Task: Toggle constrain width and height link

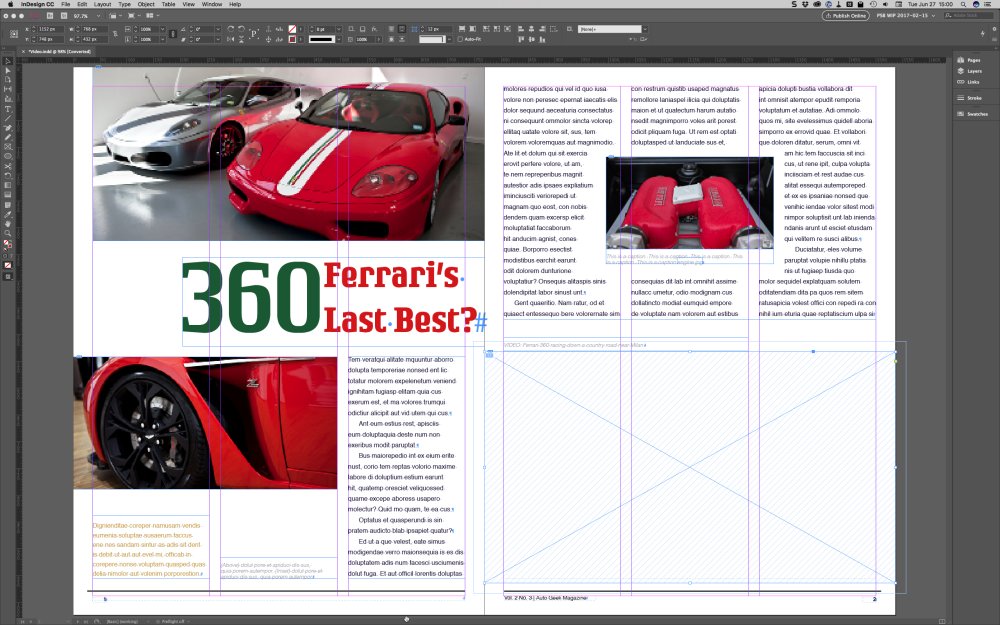Action: (115, 34)
